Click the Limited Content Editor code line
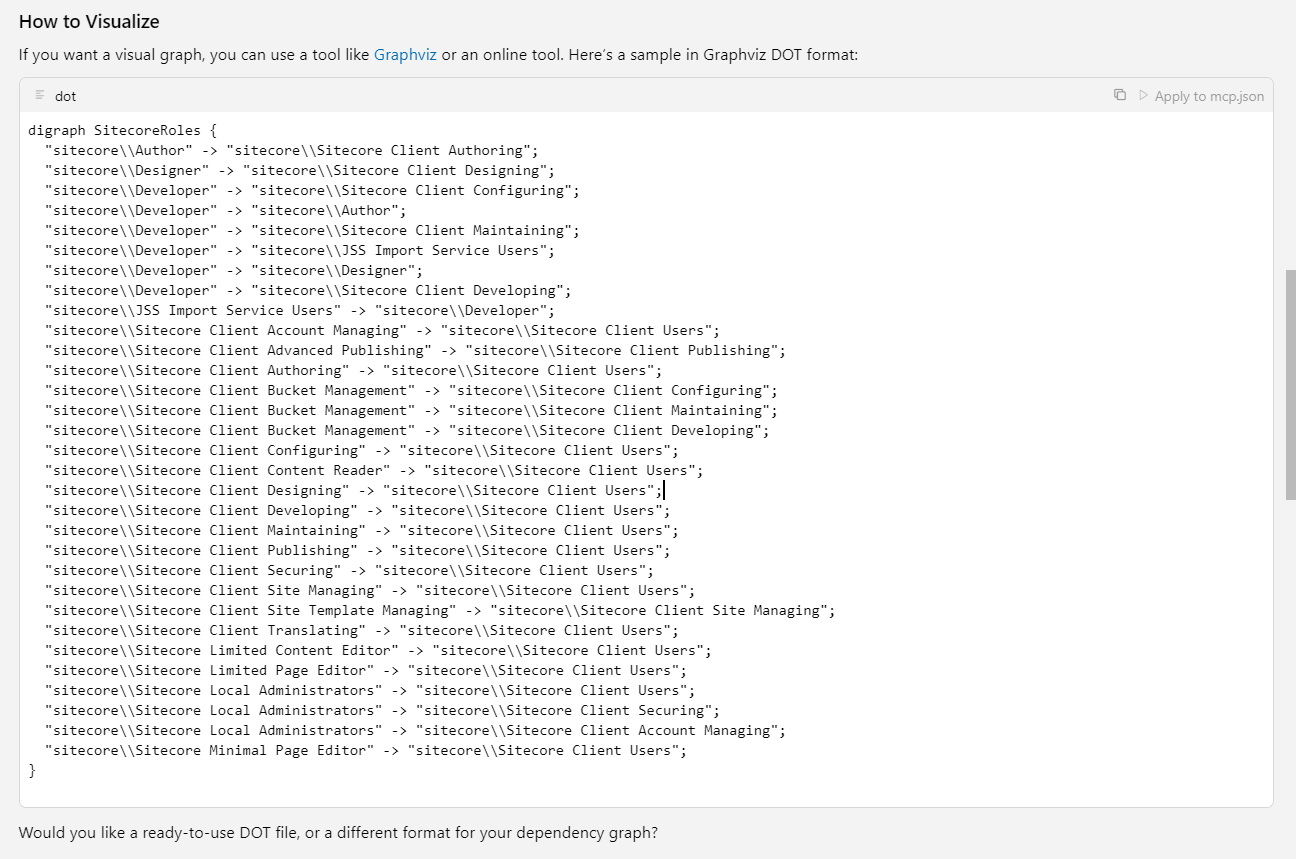 377,650
